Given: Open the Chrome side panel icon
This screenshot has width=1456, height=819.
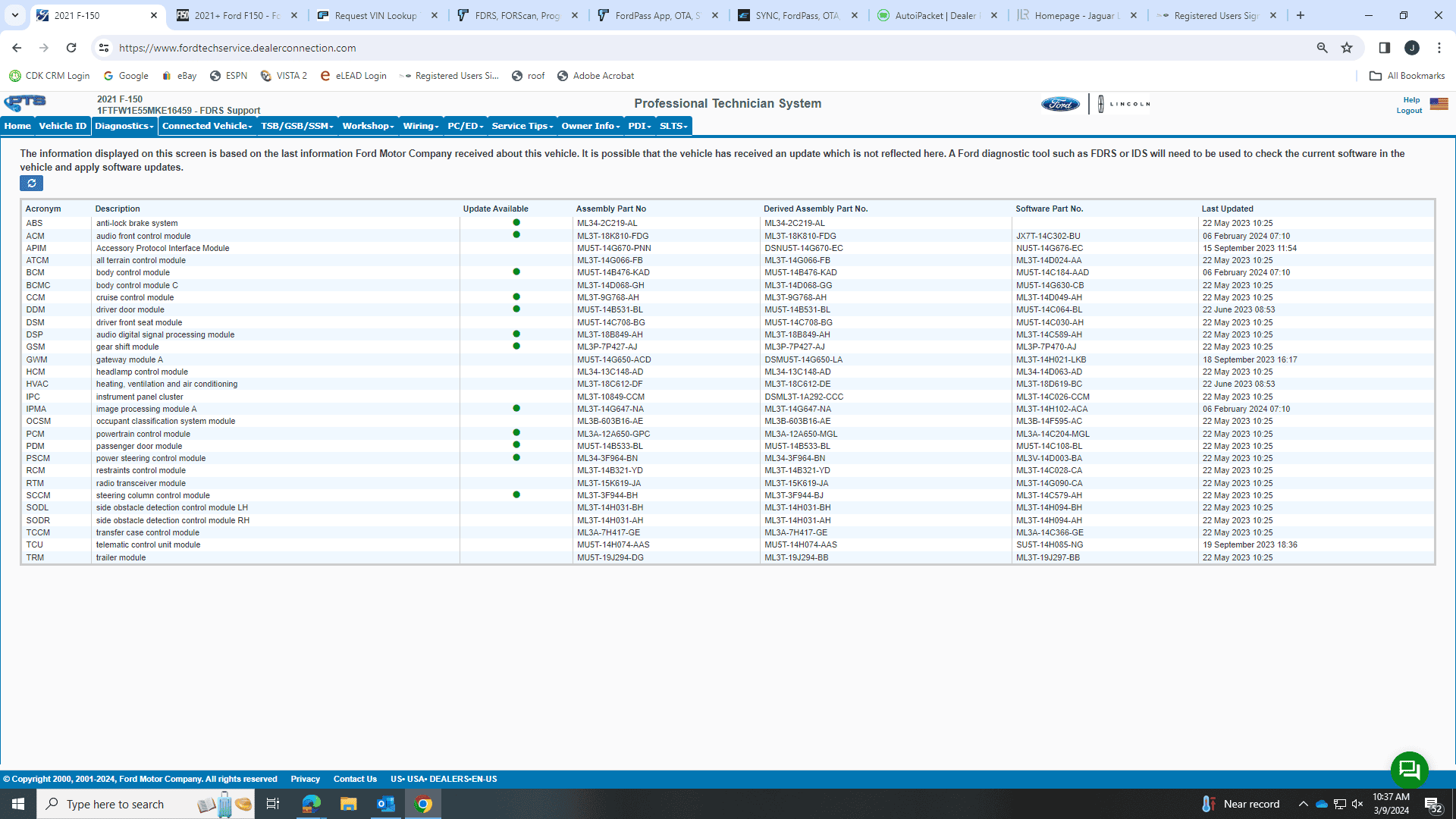Looking at the screenshot, I should pos(1384,48).
